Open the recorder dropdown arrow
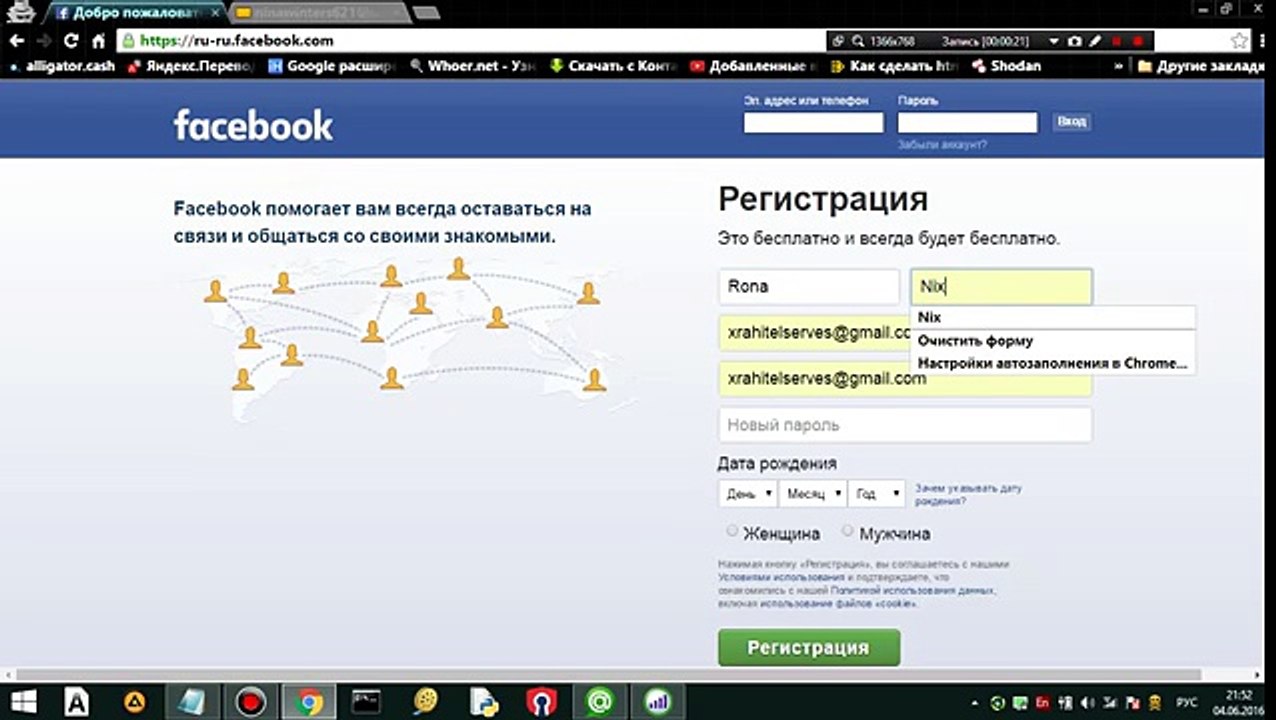Viewport: 1276px width, 720px height. 1054,41
